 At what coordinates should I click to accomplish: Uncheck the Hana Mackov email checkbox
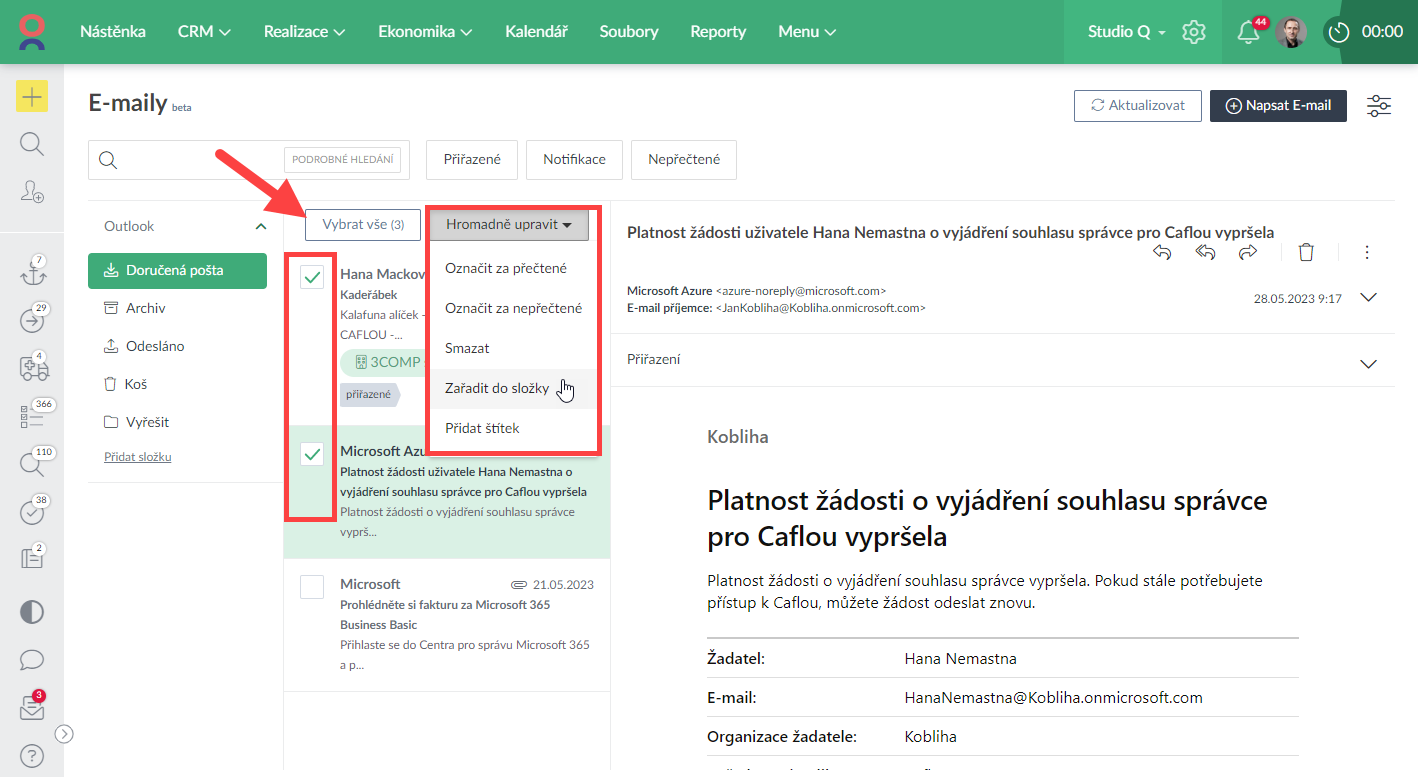[x=312, y=277]
